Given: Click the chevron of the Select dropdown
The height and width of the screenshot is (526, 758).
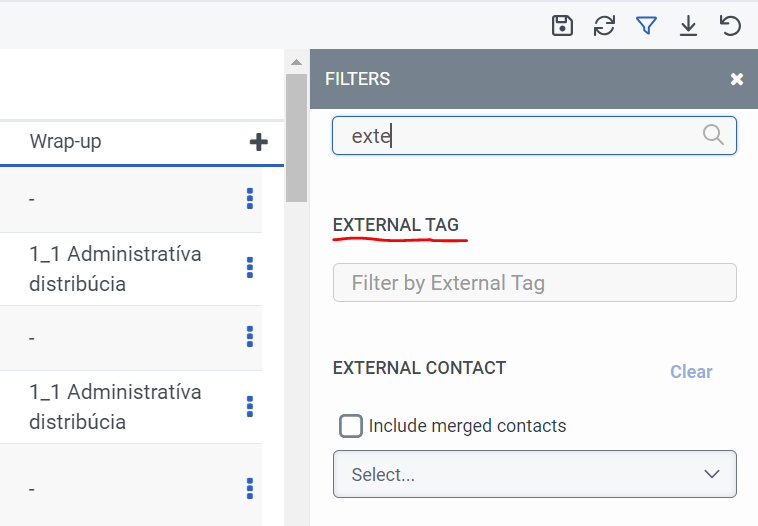Looking at the screenshot, I should [x=712, y=474].
